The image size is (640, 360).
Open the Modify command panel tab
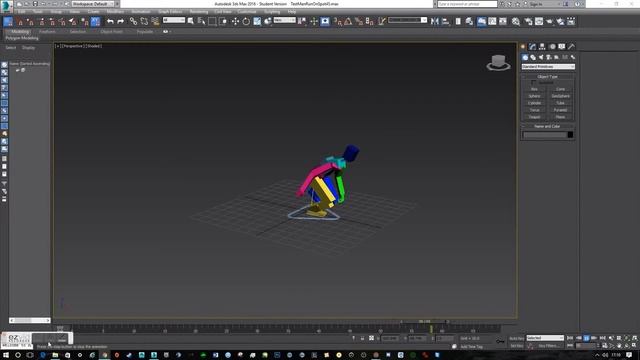532,47
